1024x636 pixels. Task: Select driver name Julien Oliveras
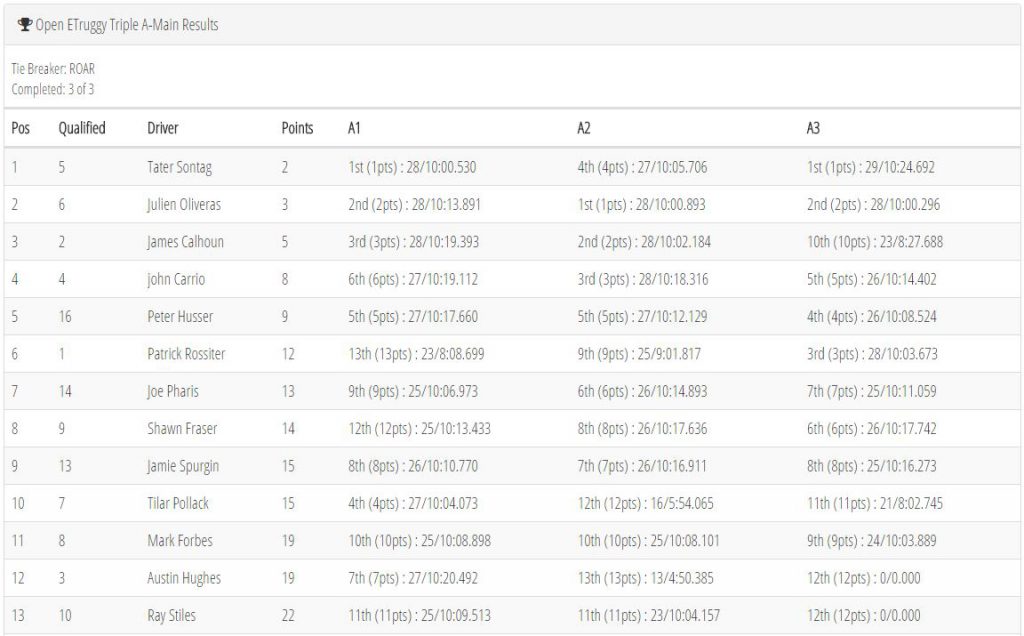(184, 204)
